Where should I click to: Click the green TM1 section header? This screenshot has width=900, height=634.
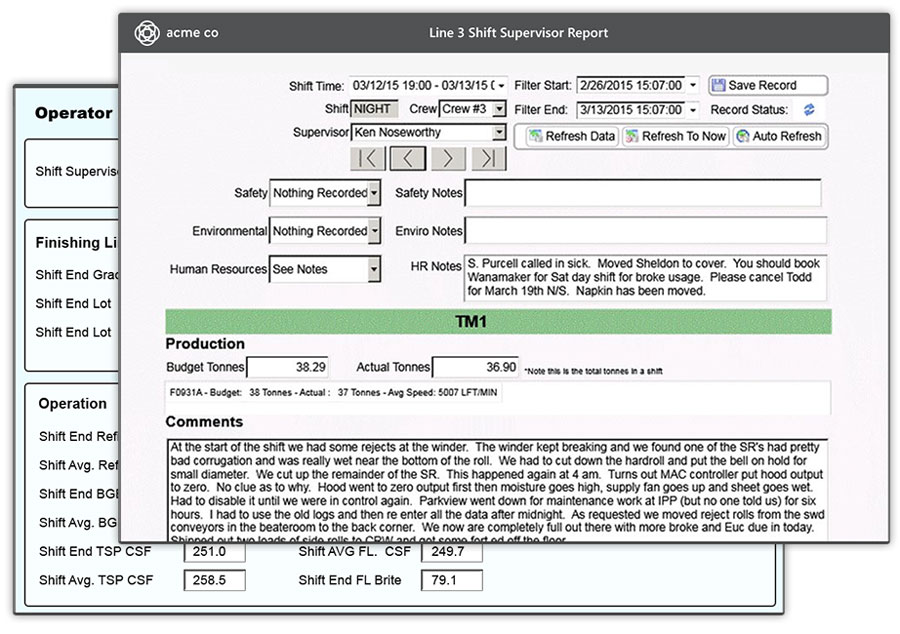click(x=498, y=321)
